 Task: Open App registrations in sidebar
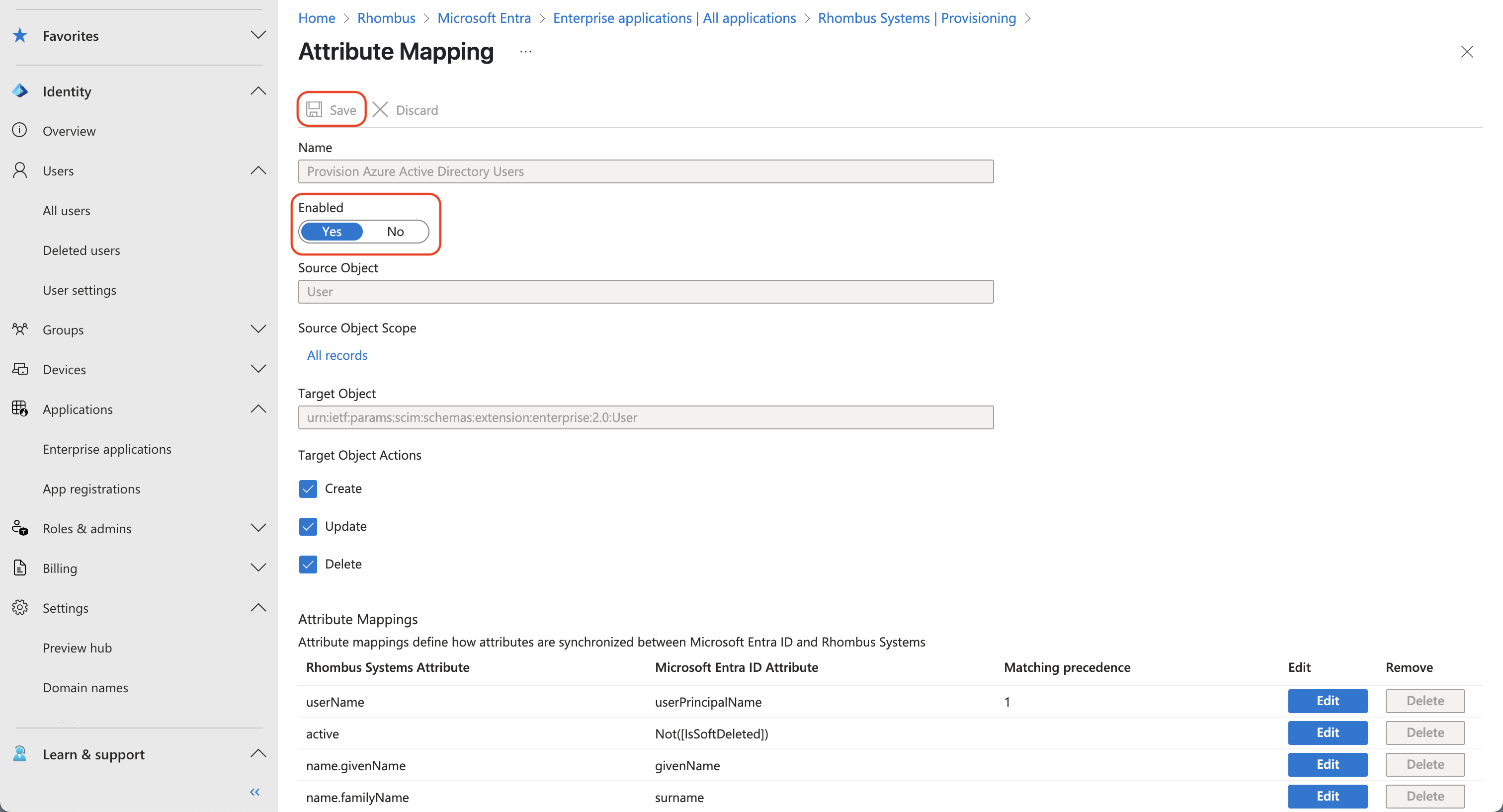[x=91, y=489]
